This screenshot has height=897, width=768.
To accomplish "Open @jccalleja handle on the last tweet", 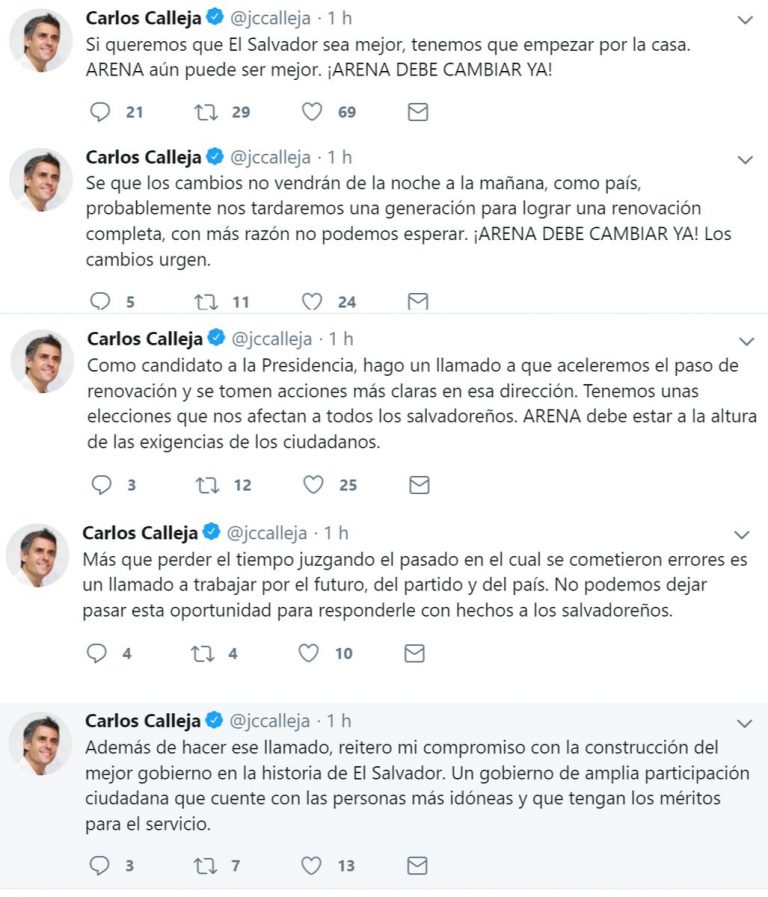I will tap(269, 721).
